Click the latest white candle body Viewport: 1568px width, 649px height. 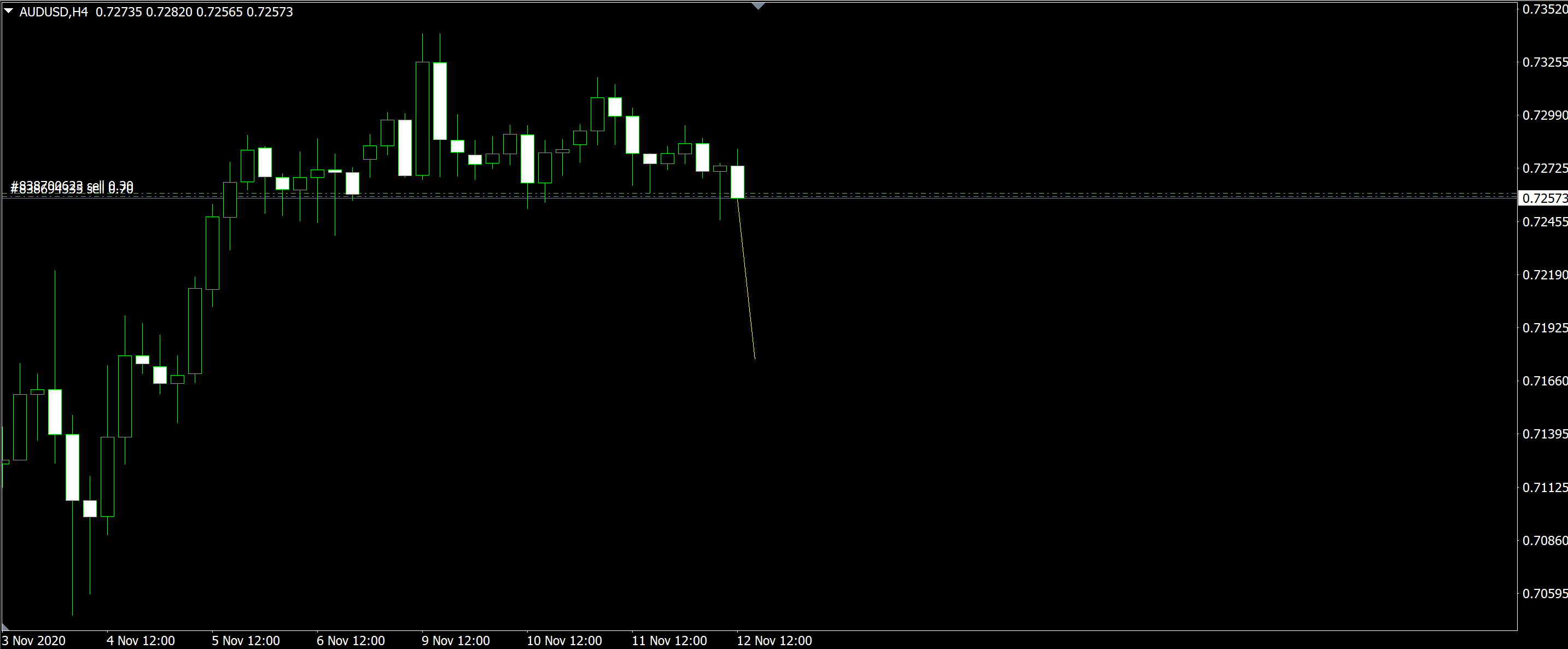pos(737,182)
